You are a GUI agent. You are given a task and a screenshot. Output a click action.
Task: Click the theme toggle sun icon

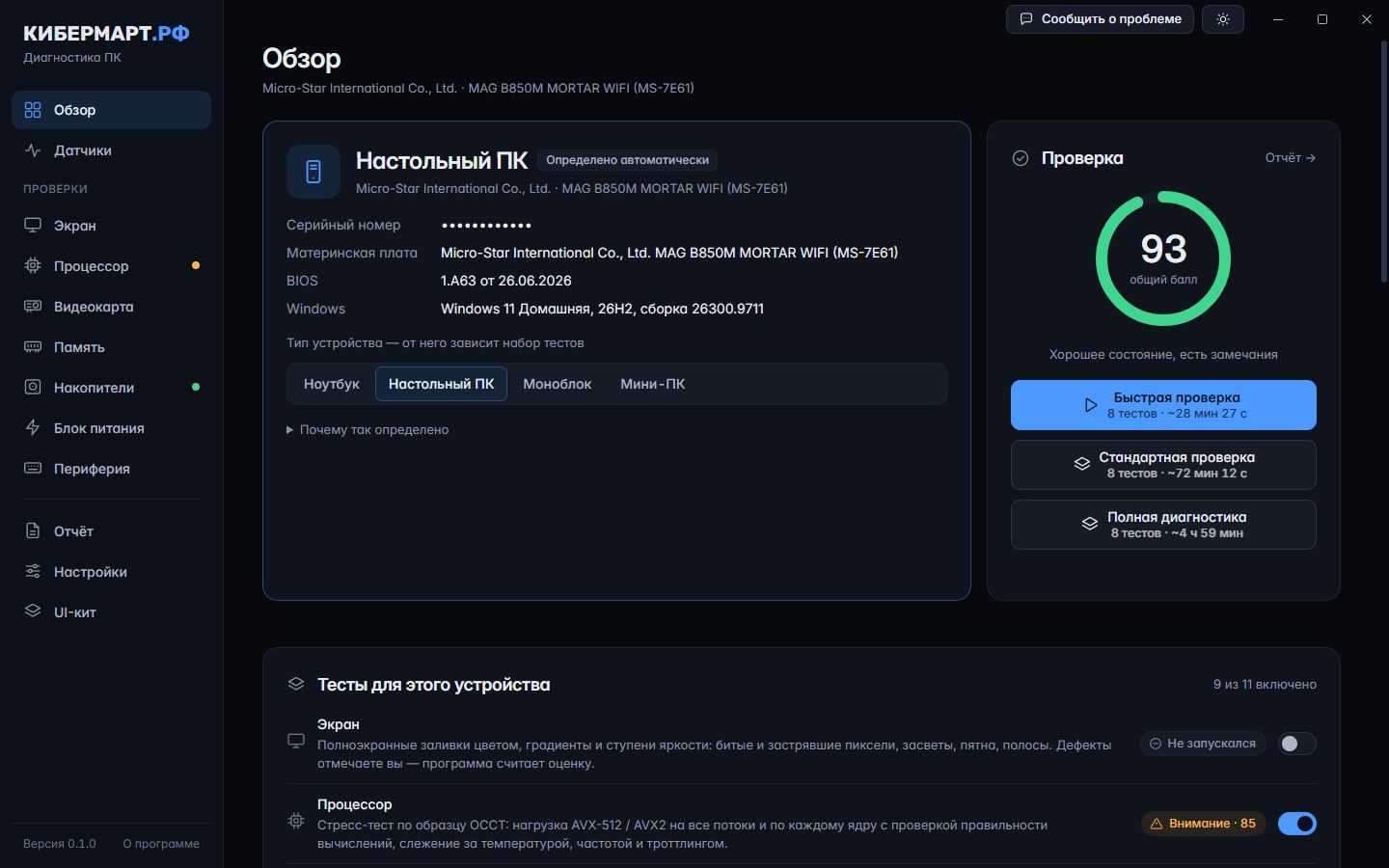[1223, 19]
